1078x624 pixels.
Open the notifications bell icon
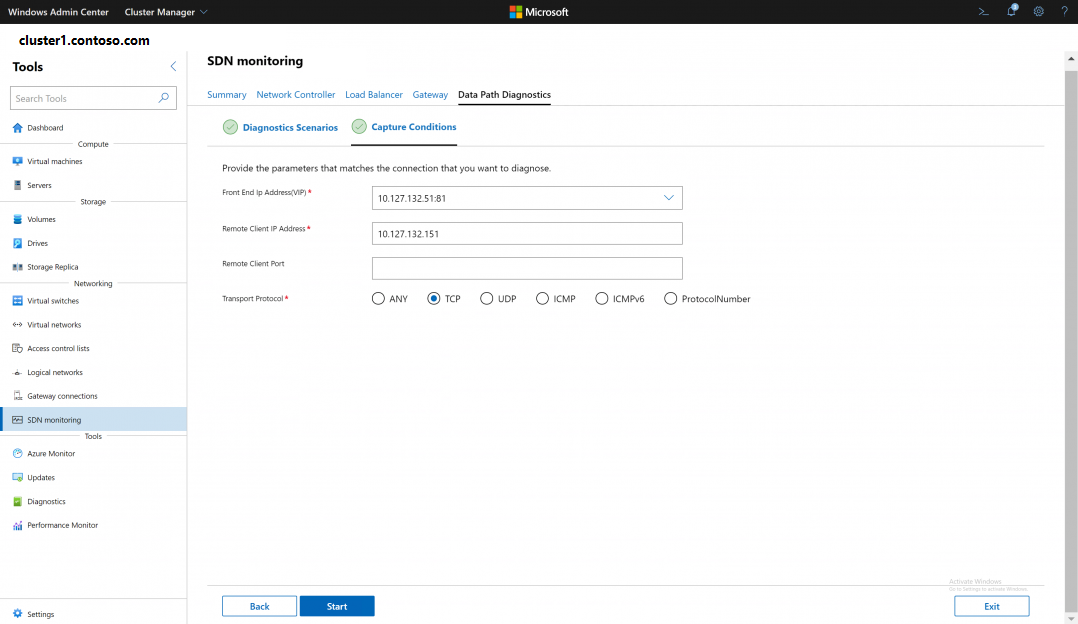1011,11
